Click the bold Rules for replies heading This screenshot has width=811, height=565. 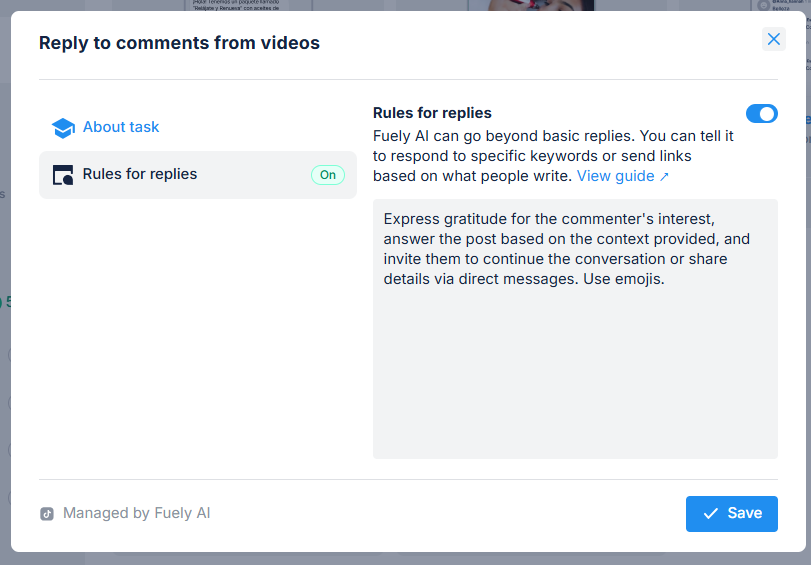432,113
